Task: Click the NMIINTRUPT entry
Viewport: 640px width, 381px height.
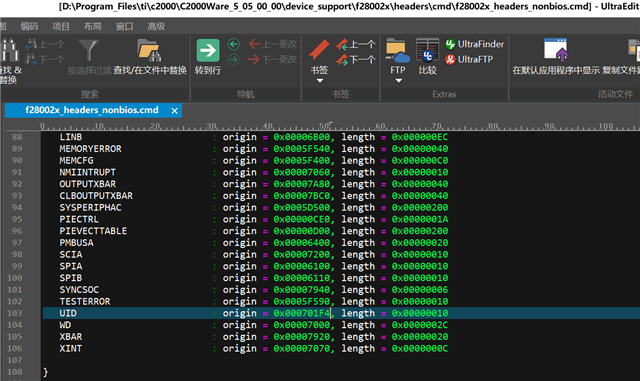Action: [87, 172]
